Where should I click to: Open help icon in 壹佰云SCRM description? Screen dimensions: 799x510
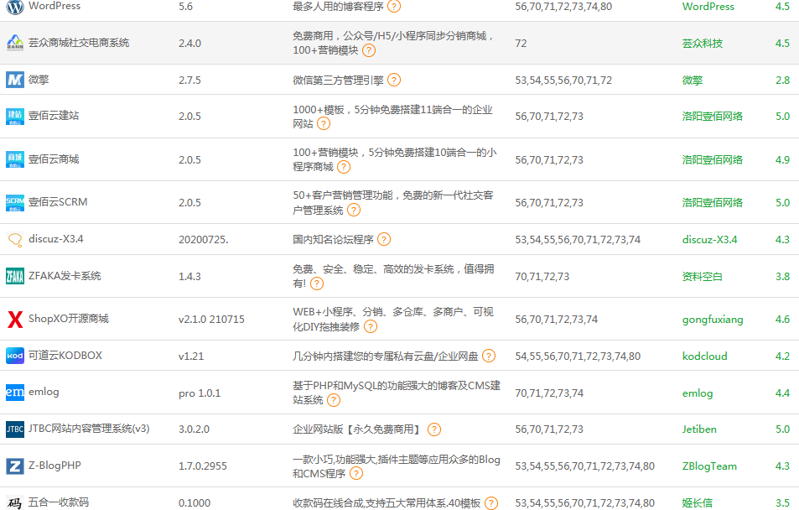click(354, 210)
